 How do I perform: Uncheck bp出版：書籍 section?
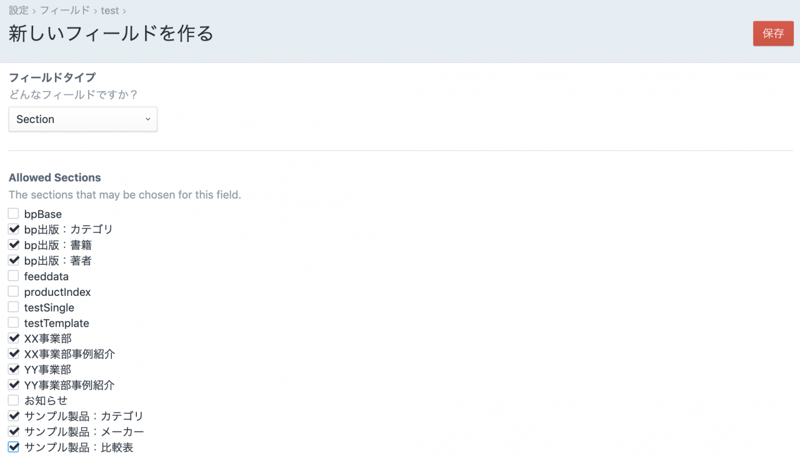(14, 245)
